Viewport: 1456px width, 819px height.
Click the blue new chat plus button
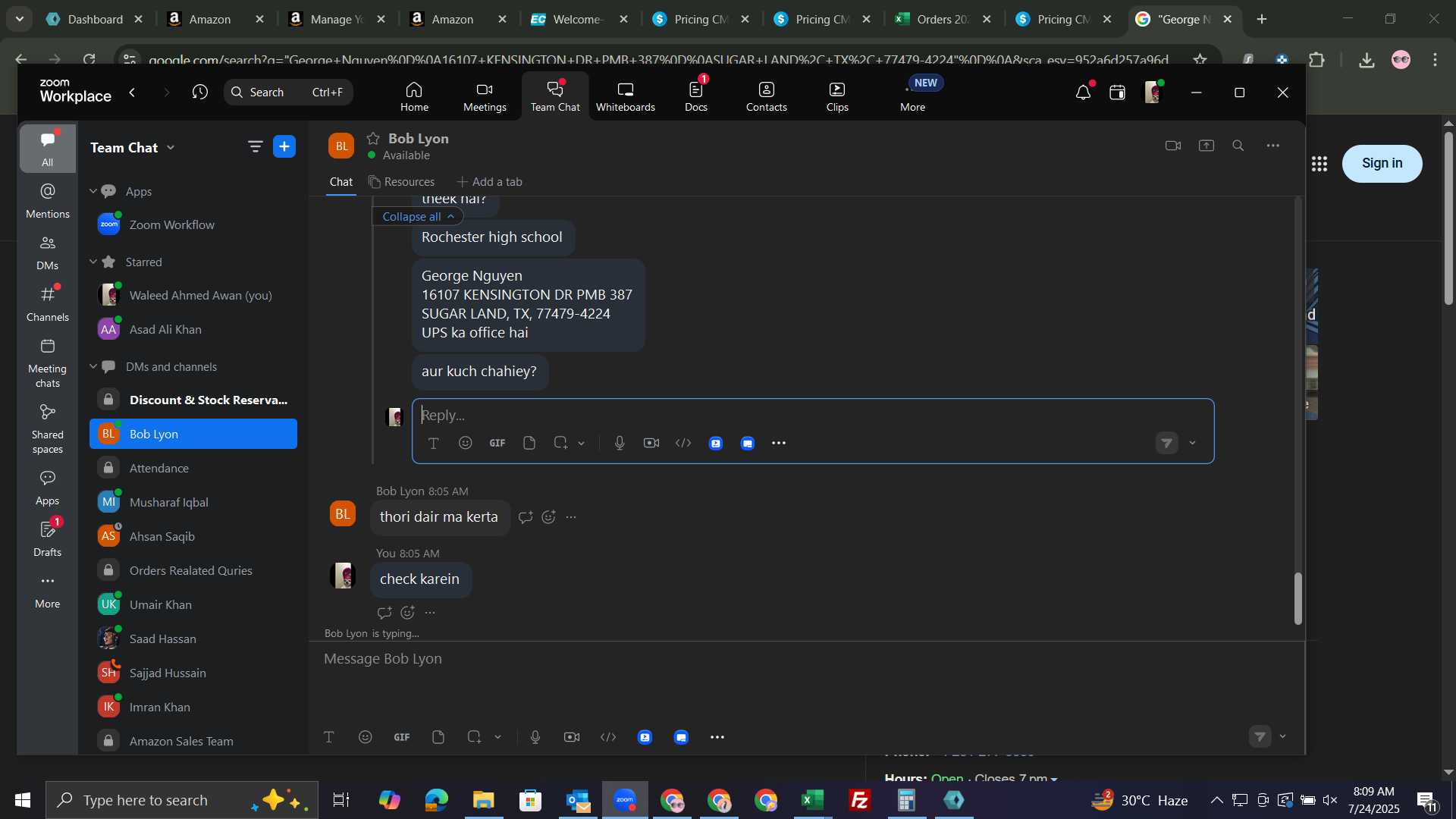[x=284, y=146]
